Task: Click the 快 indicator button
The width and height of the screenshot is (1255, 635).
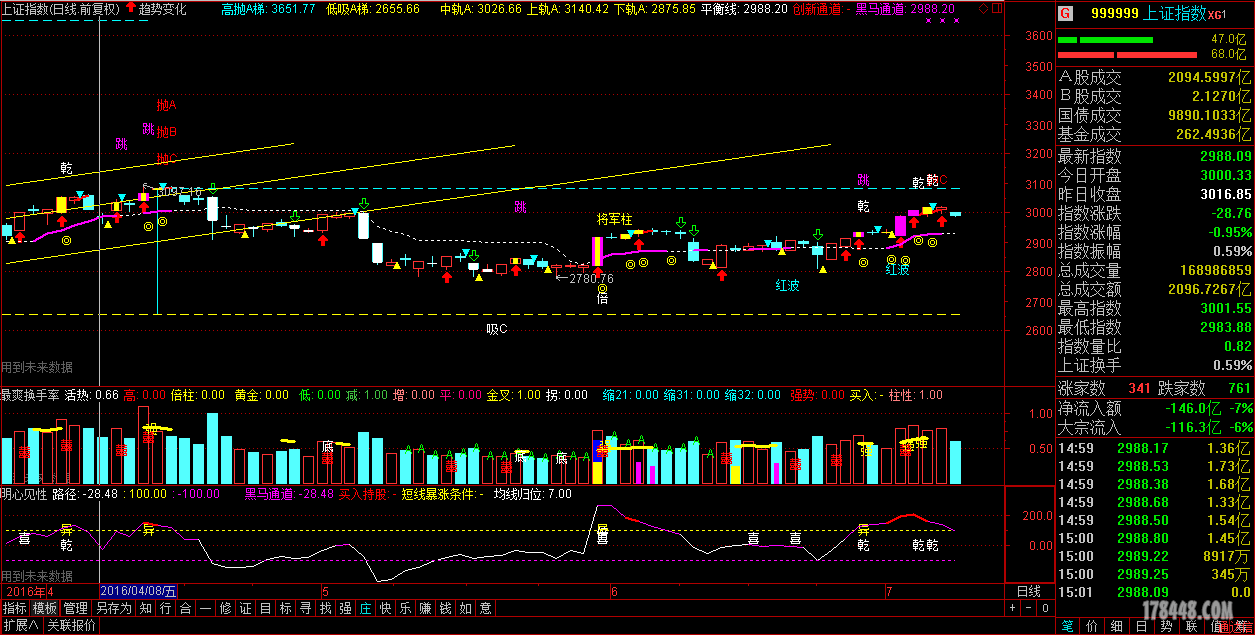Action: click(386, 608)
